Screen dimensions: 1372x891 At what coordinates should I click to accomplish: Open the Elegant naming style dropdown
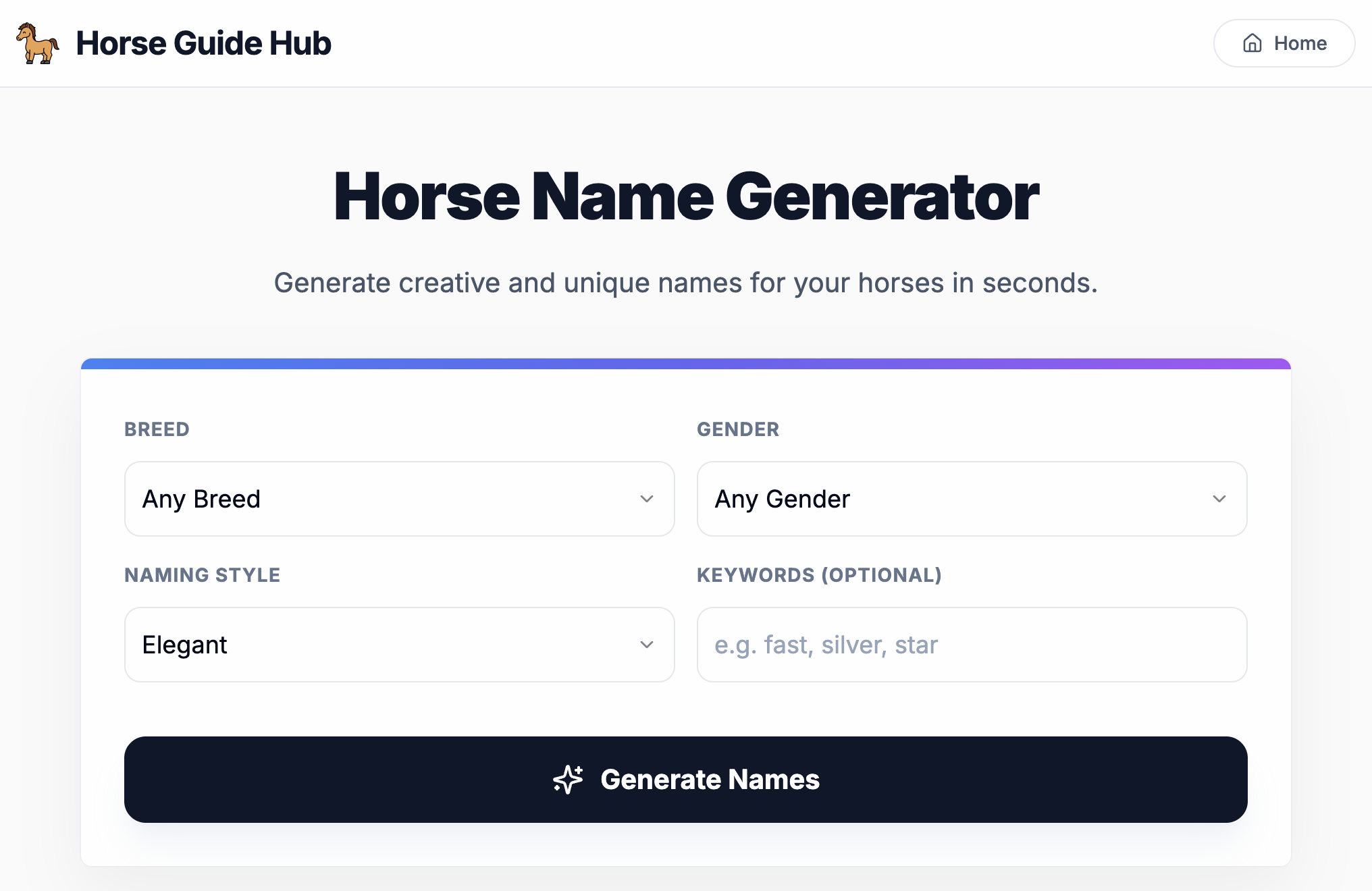(398, 645)
